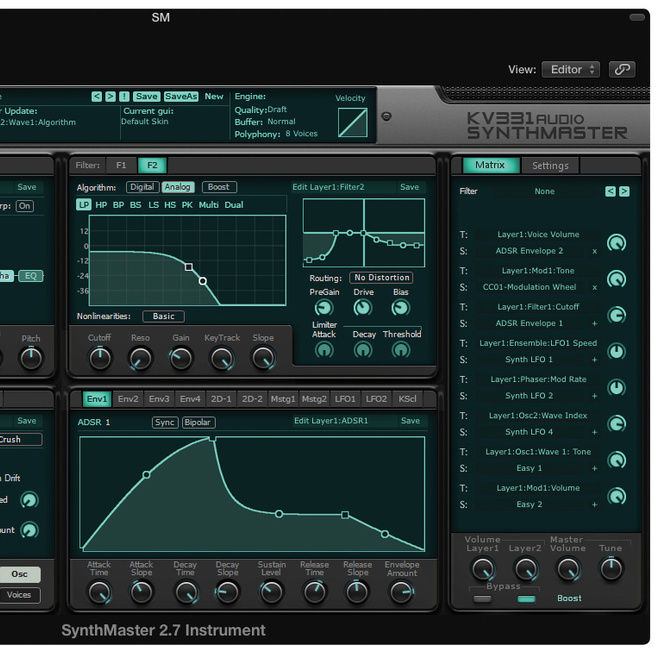
Task: Switch to the Settings tab
Action: pyautogui.click(x=550, y=166)
